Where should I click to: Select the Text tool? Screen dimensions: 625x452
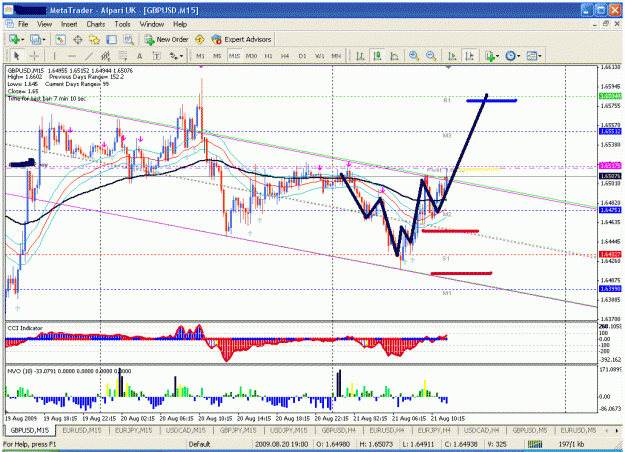point(140,56)
